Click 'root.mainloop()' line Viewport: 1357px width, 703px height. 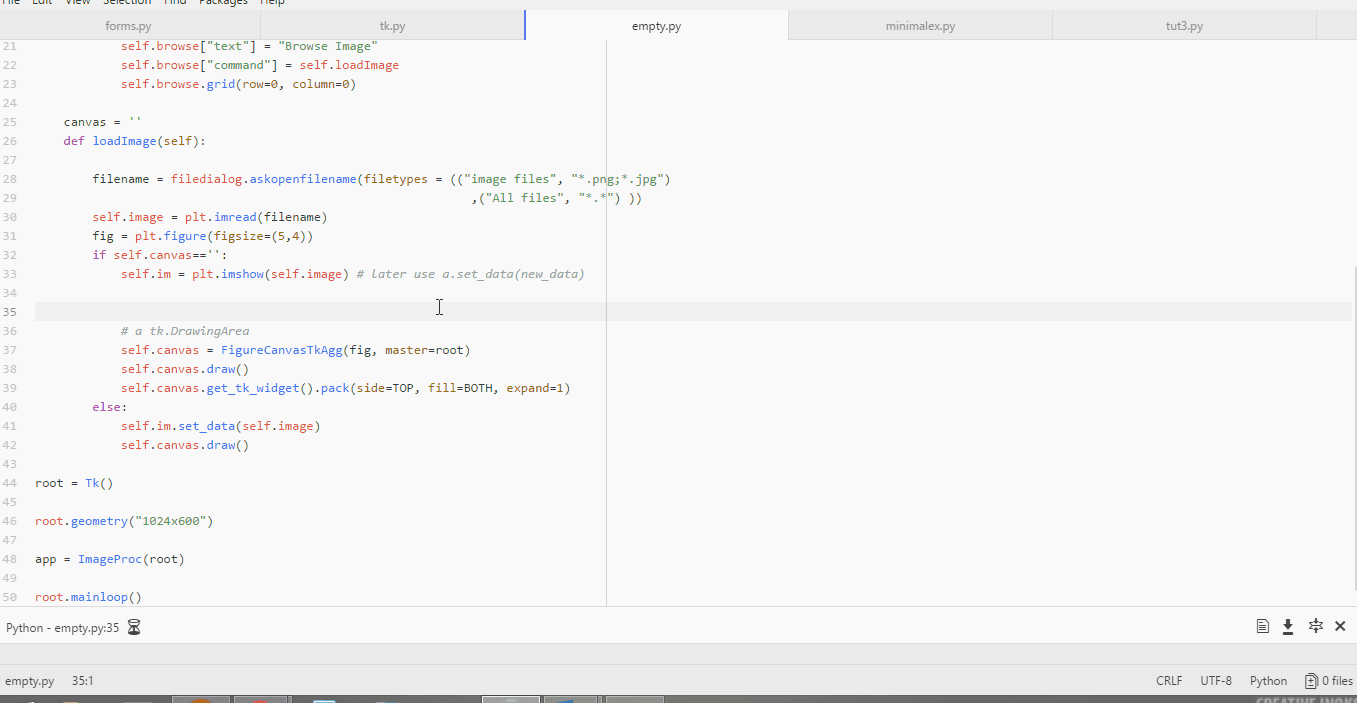pos(89,597)
